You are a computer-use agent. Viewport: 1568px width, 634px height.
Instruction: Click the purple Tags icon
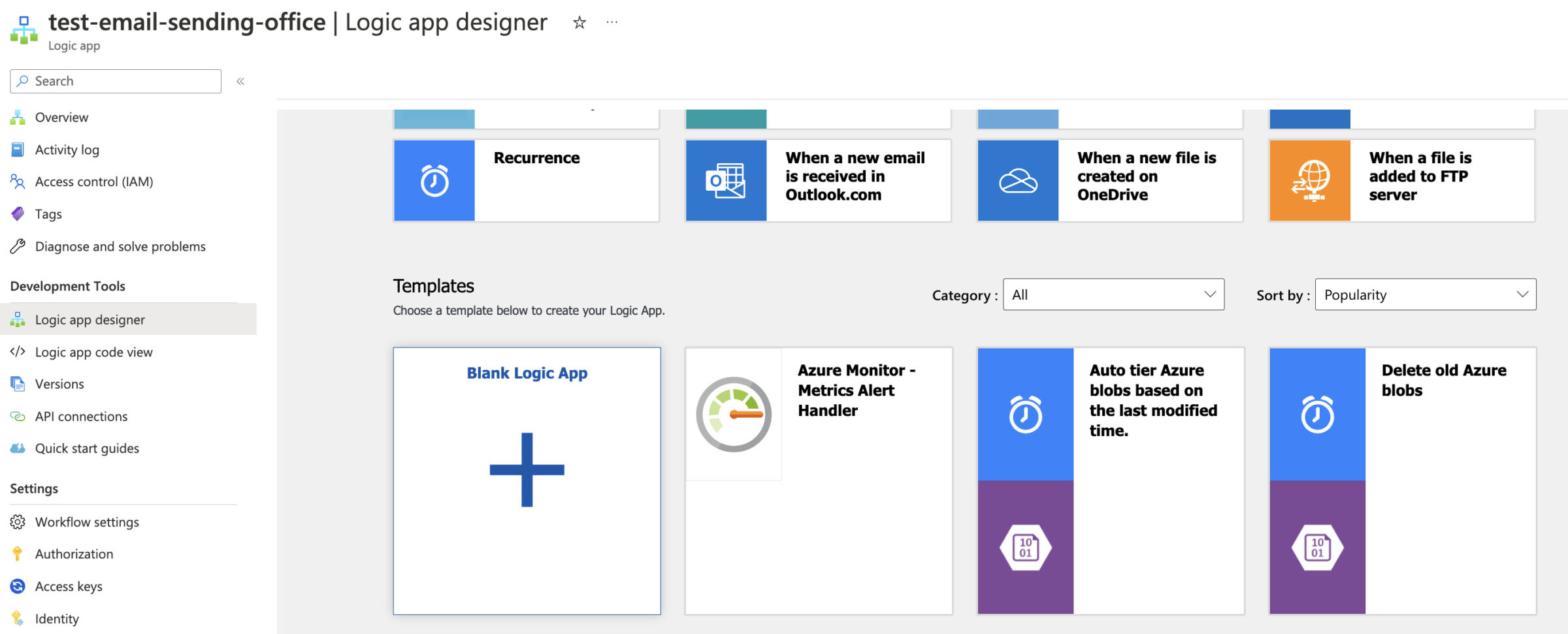[x=18, y=214]
